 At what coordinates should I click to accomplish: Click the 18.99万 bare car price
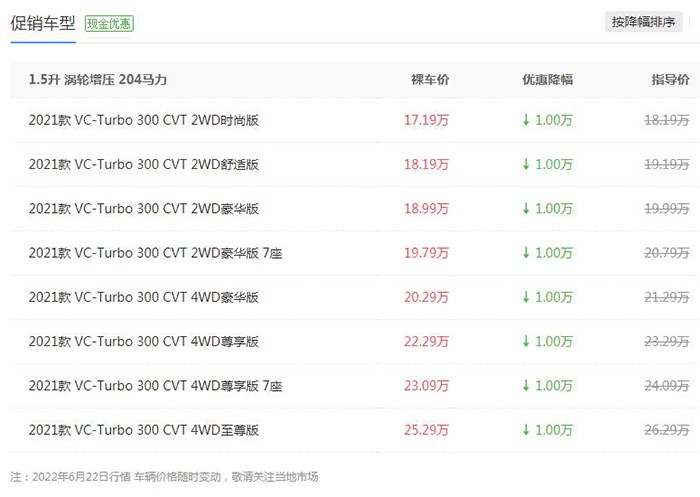pyautogui.click(x=426, y=209)
